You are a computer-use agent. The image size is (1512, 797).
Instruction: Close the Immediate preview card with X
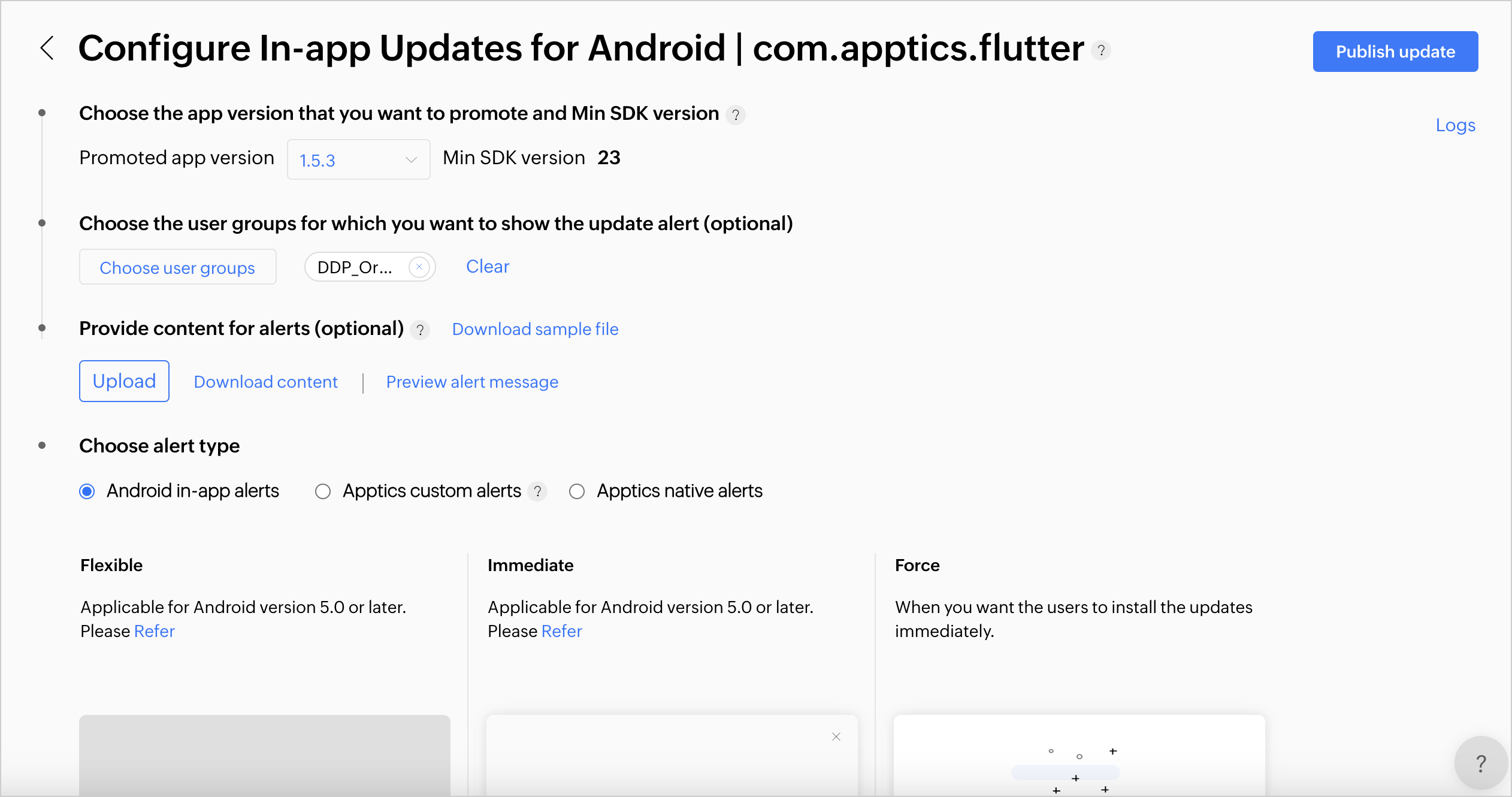click(836, 737)
